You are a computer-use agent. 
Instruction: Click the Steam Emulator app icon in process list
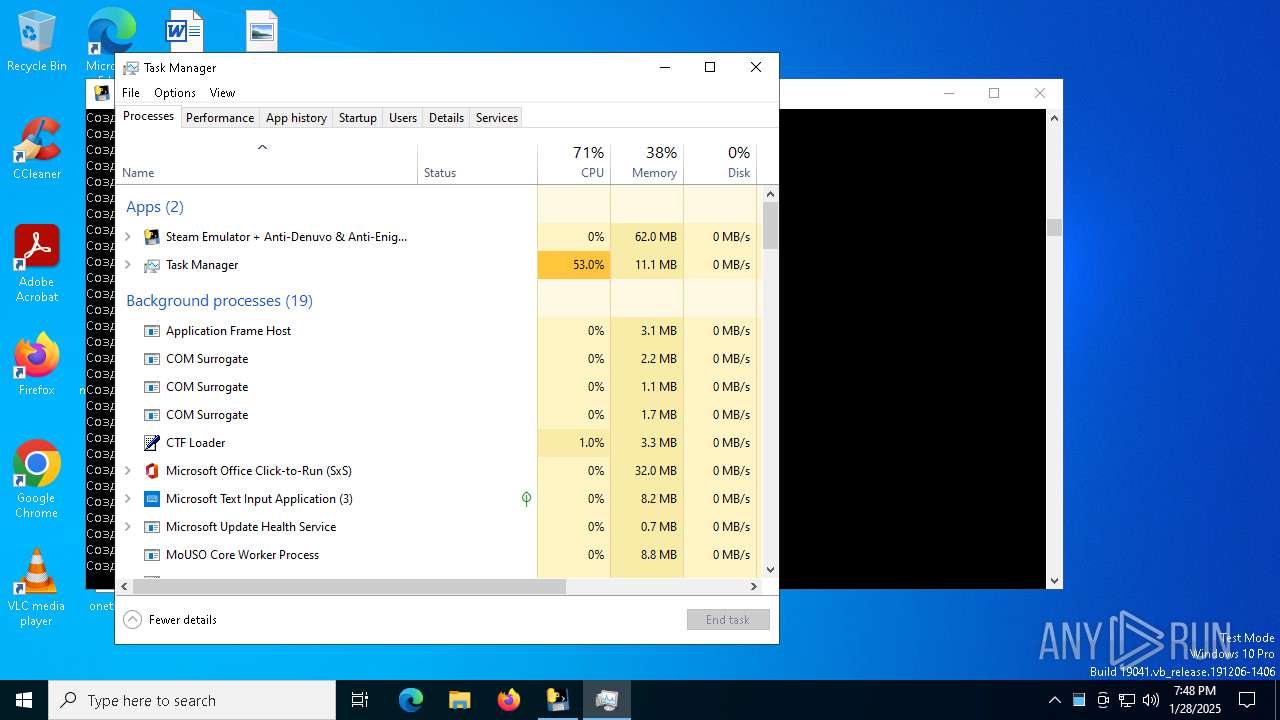pyautogui.click(x=152, y=237)
